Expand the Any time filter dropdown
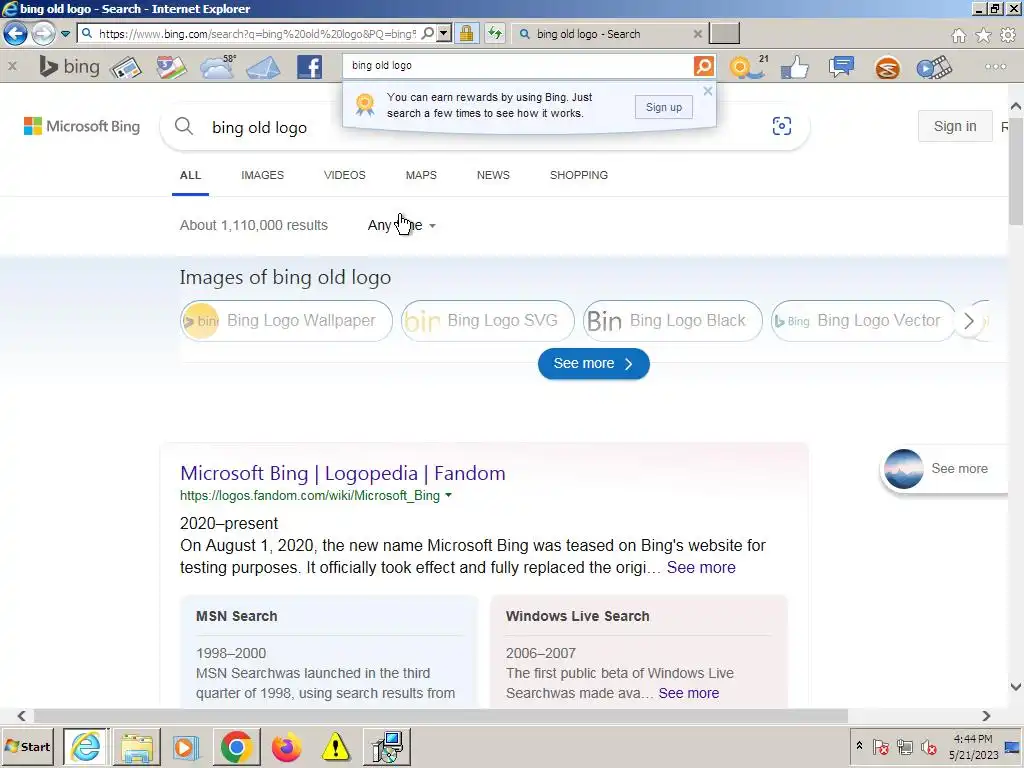The image size is (1024, 768). click(x=402, y=225)
